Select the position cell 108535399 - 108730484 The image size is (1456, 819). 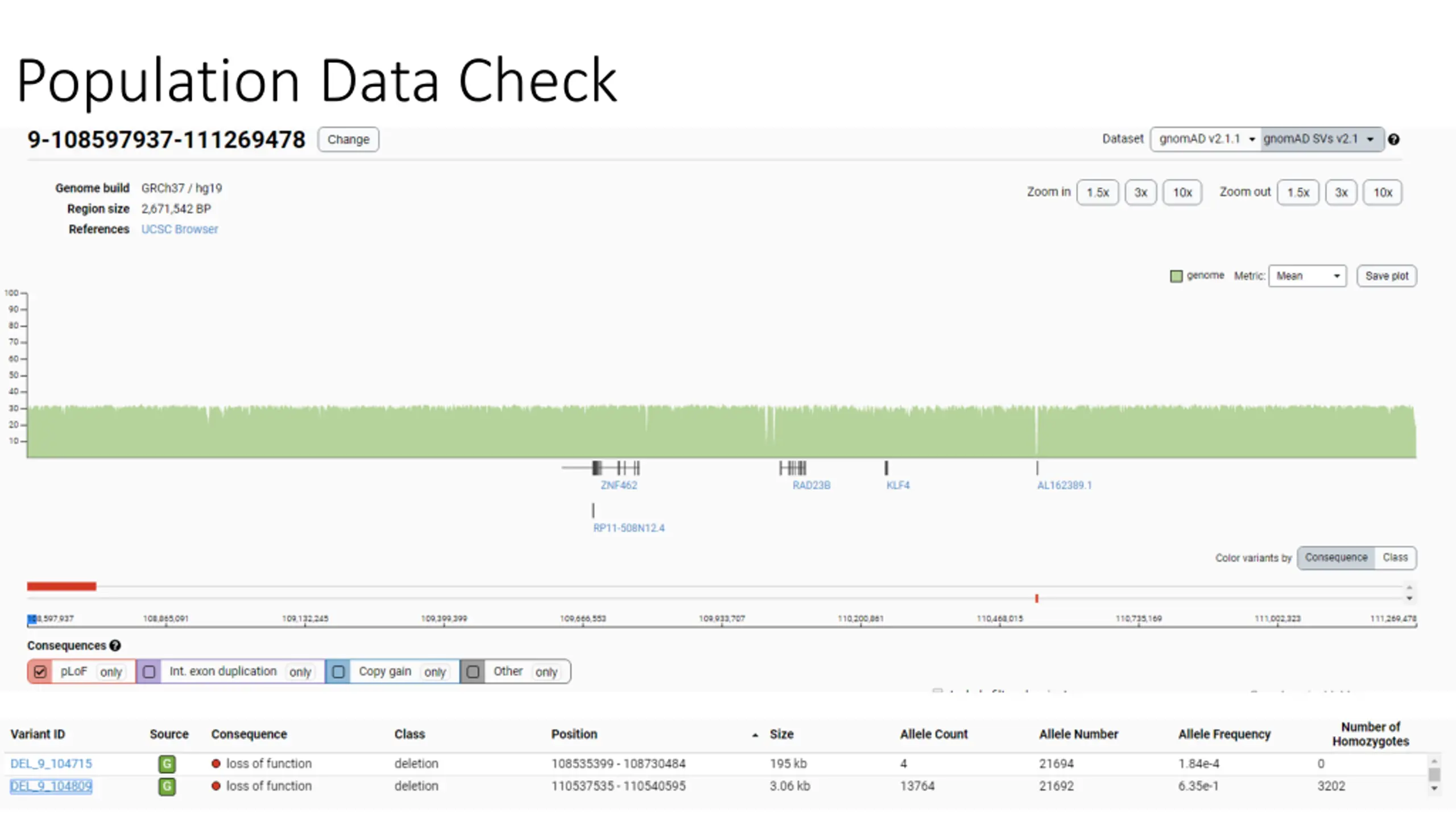(x=618, y=764)
